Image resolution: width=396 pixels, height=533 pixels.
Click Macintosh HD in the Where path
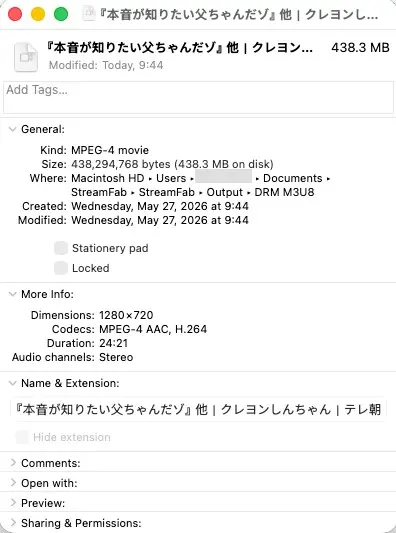point(108,178)
